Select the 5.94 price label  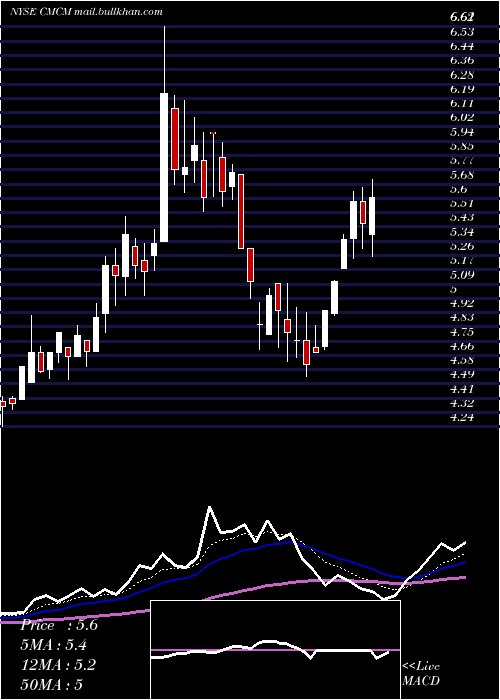click(462, 132)
